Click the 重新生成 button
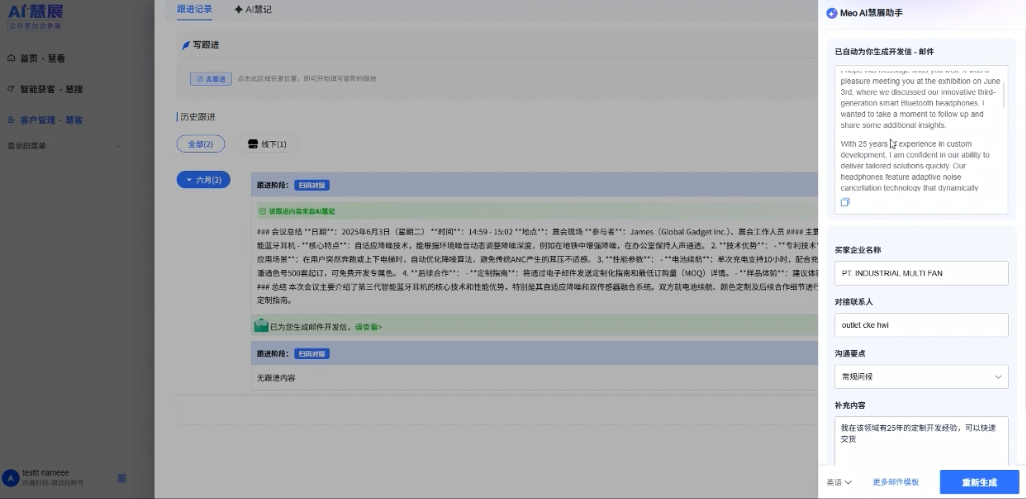The width and height of the screenshot is (1026, 499). [978, 482]
